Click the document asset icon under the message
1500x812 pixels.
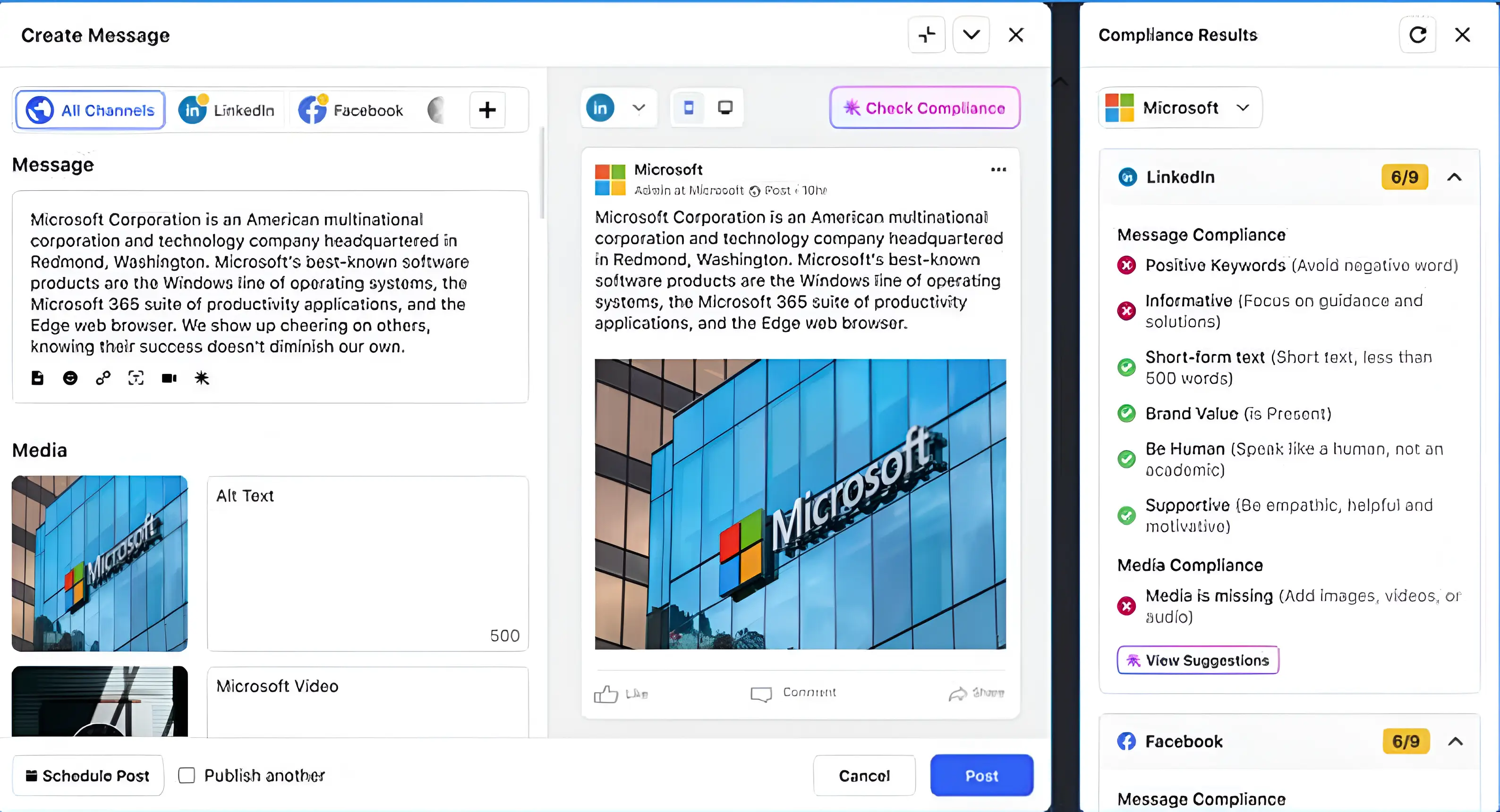tap(37, 378)
